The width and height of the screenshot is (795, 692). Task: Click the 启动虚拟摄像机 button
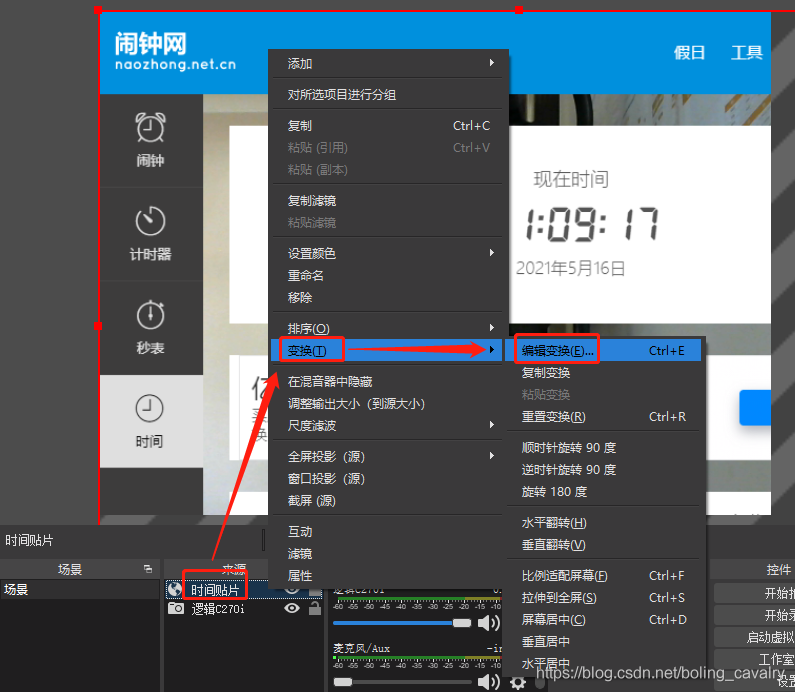(x=754, y=637)
